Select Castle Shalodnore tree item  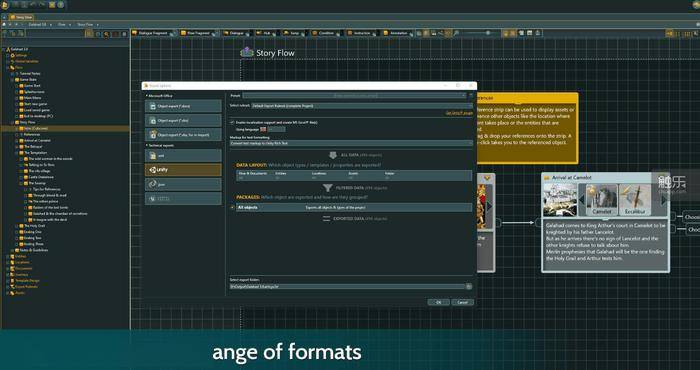tap(41, 177)
